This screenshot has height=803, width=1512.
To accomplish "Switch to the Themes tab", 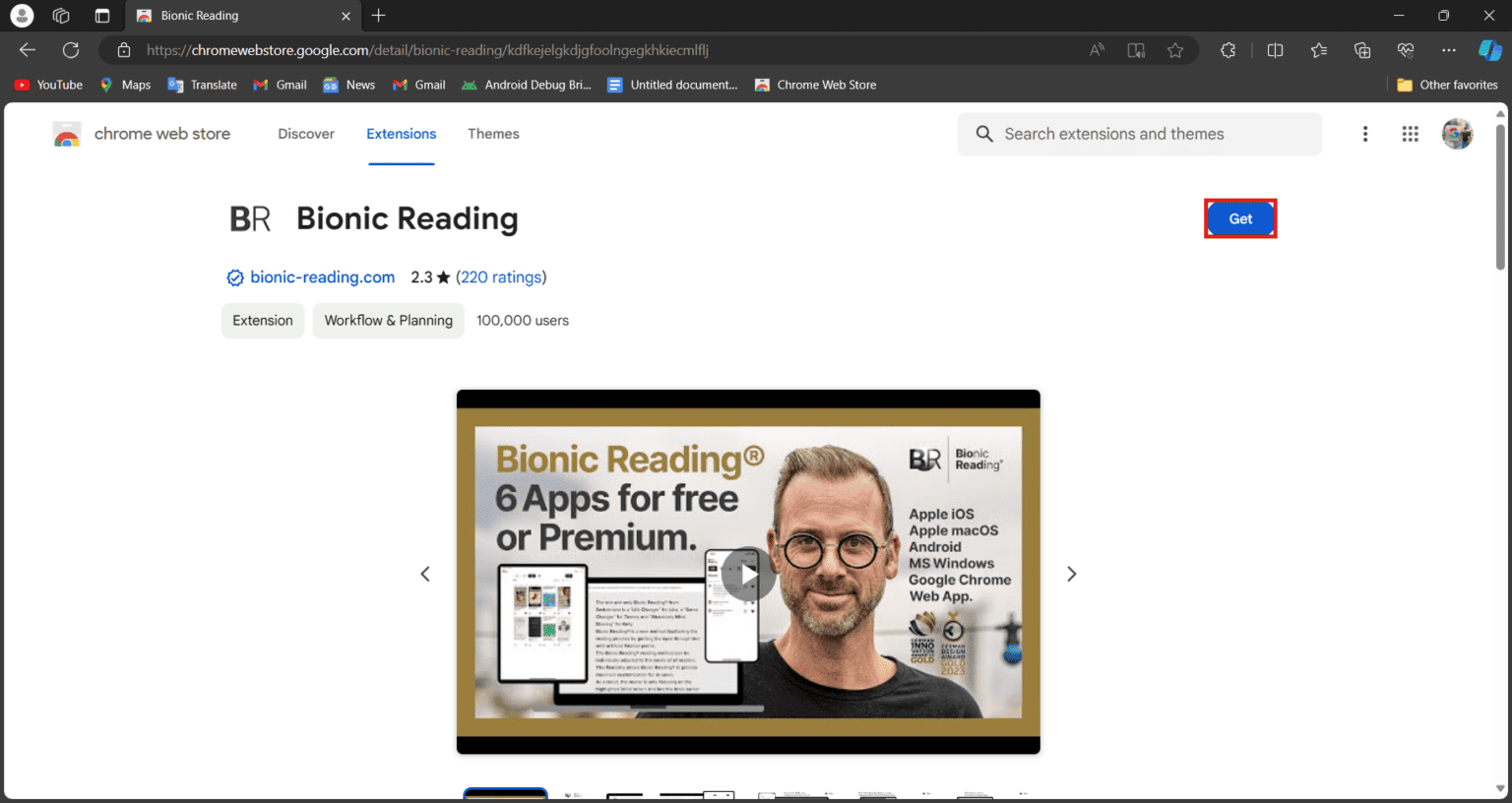I will [493, 134].
